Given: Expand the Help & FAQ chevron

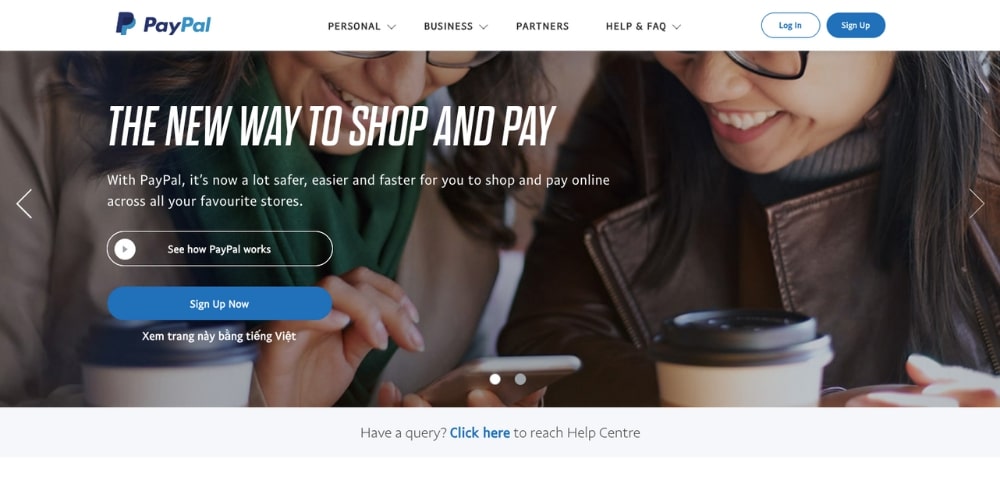Looking at the screenshot, I should tap(677, 27).
